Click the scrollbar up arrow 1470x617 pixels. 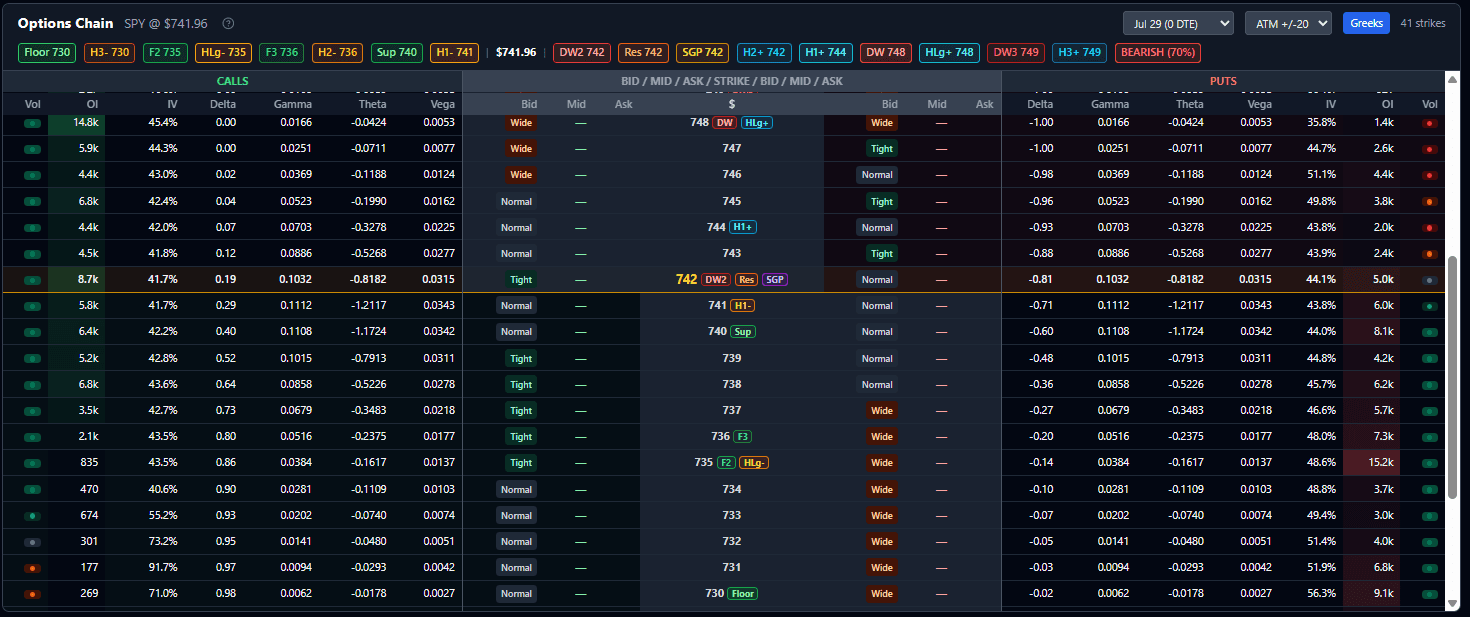(1453, 78)
